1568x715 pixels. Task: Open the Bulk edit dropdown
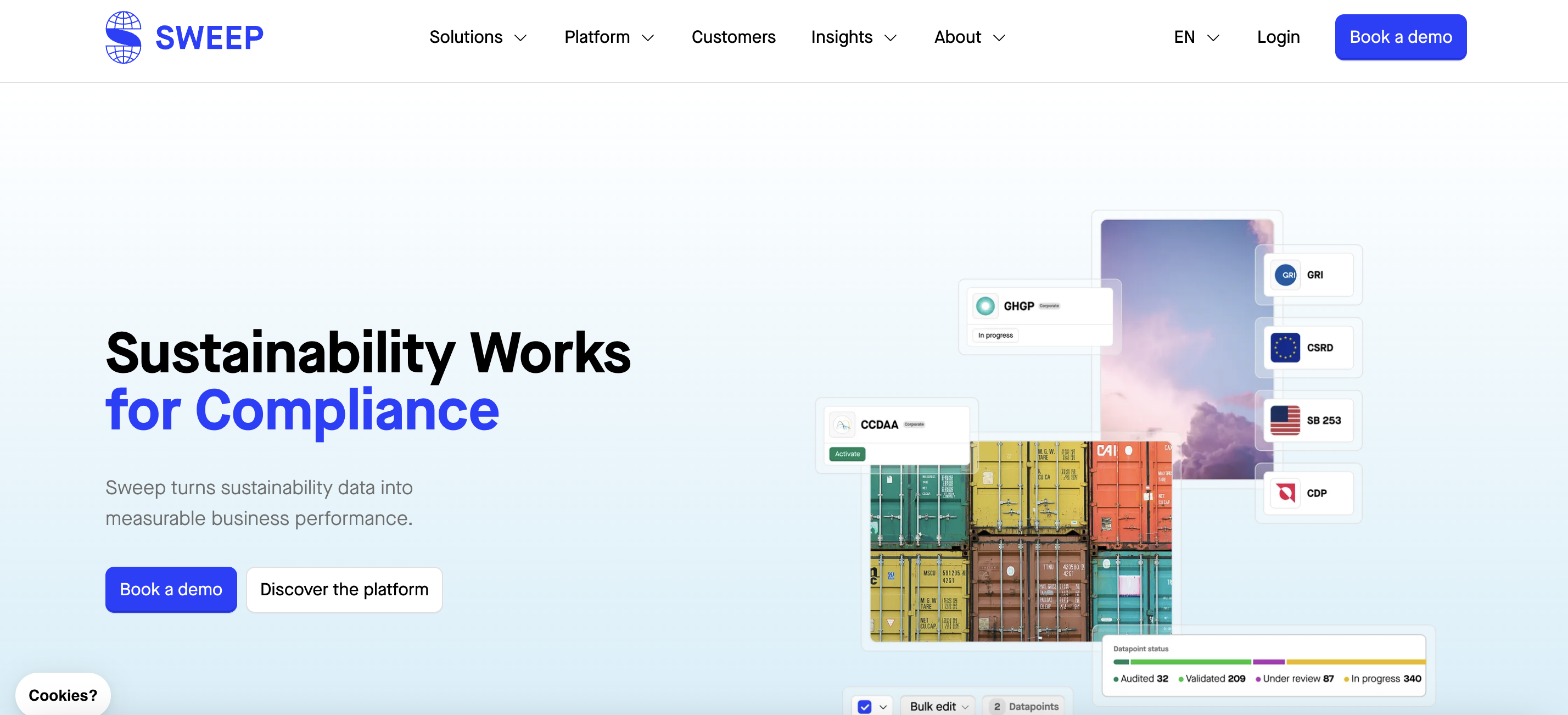pyautogui.click(x=938, y=706)
